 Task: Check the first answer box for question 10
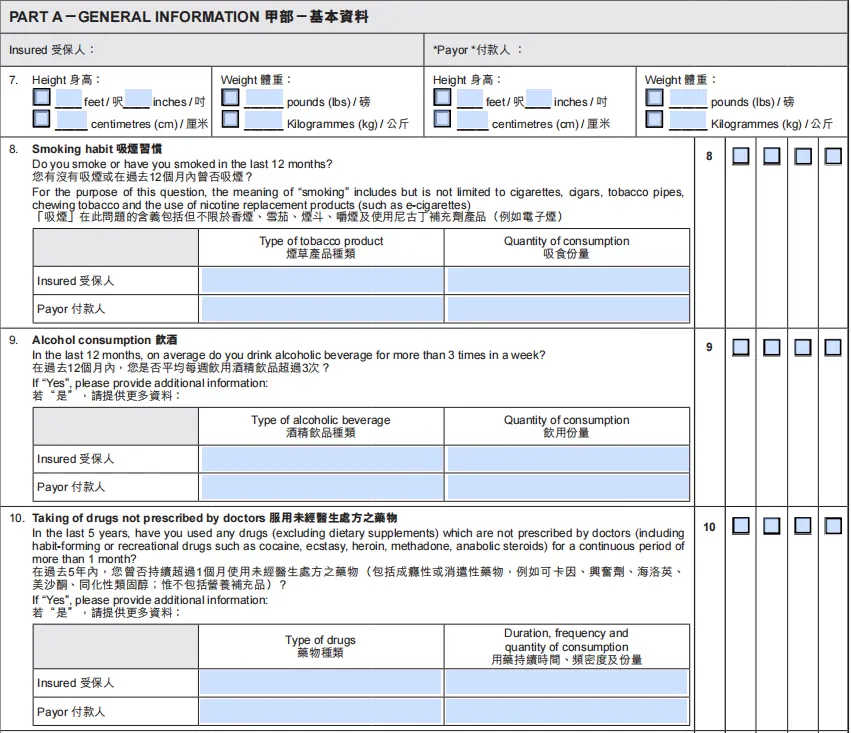pos(741,526)
